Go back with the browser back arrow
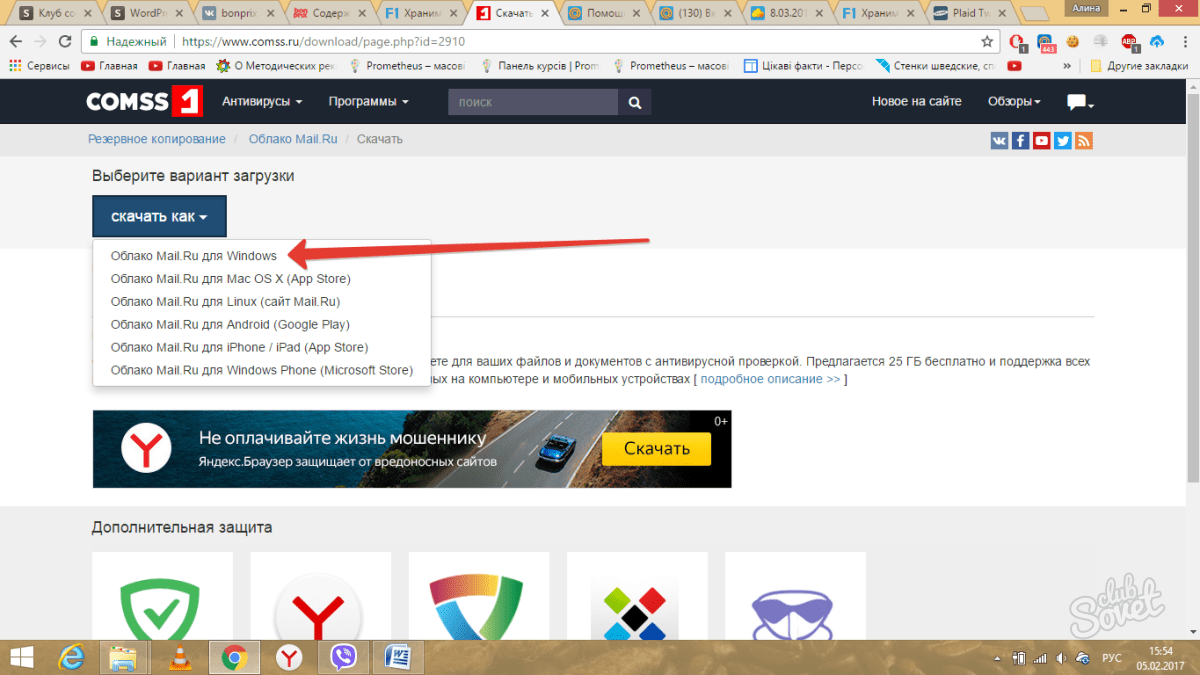 tap(17, 42)
